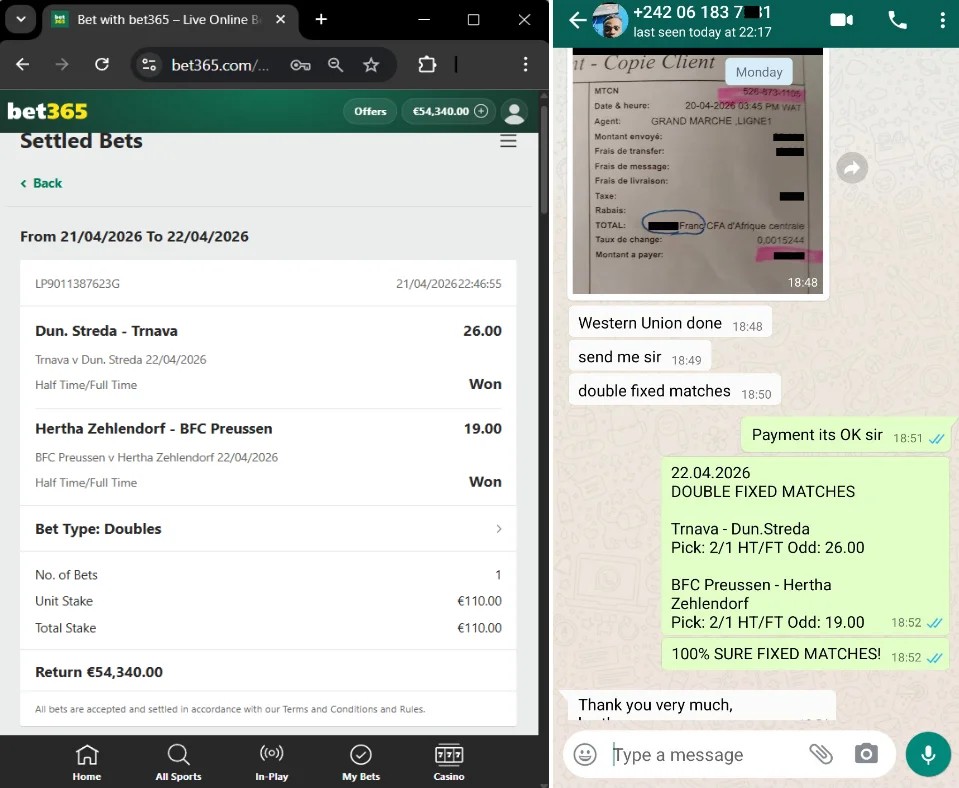Click the Total Stake €110.00 row

(268, 628)
